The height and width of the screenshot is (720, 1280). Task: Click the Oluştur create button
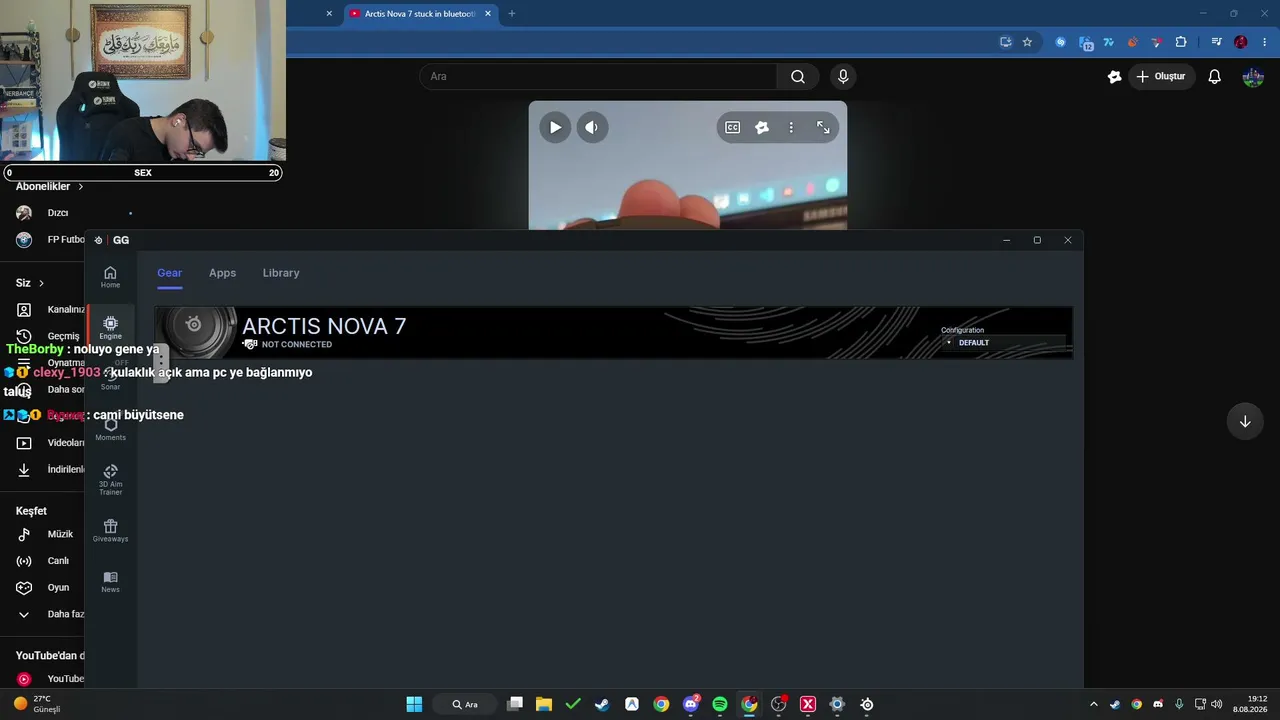pos(1160,77)
